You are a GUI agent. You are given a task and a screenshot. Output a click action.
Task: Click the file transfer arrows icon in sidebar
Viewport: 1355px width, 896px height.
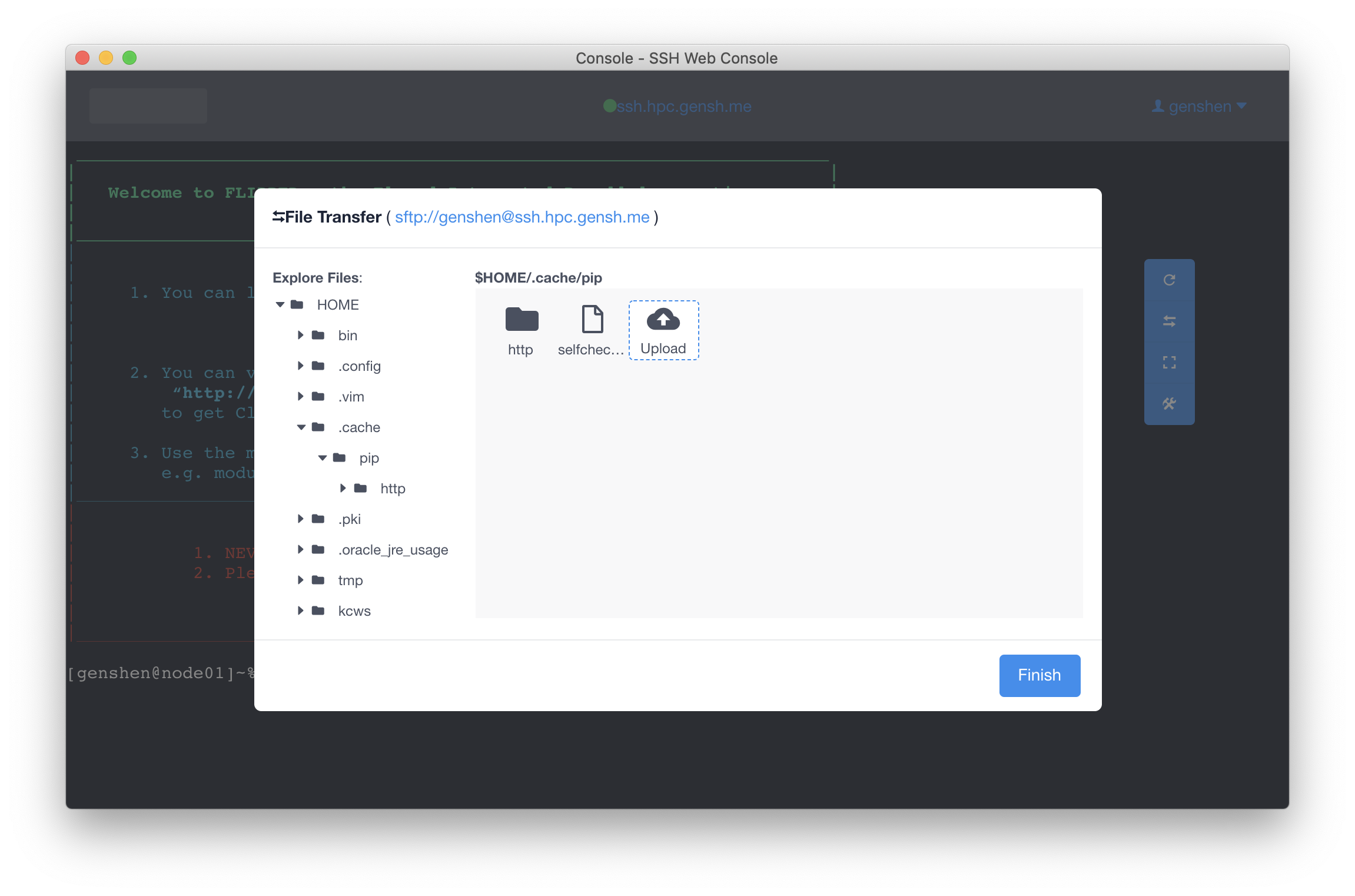pyautogui.click(x=1169, y=321)
